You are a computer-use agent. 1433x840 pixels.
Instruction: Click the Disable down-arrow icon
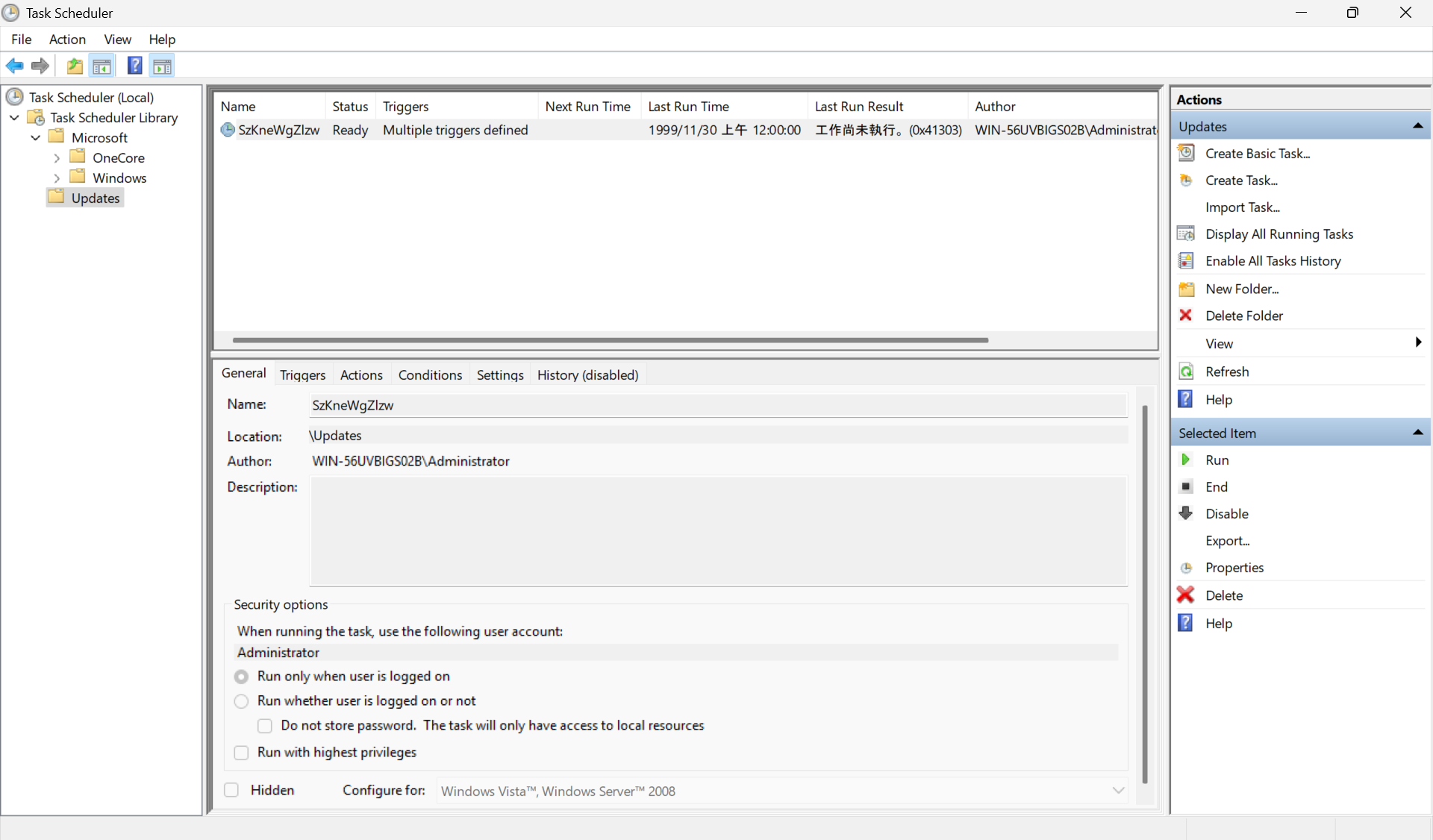[1185, 513]
